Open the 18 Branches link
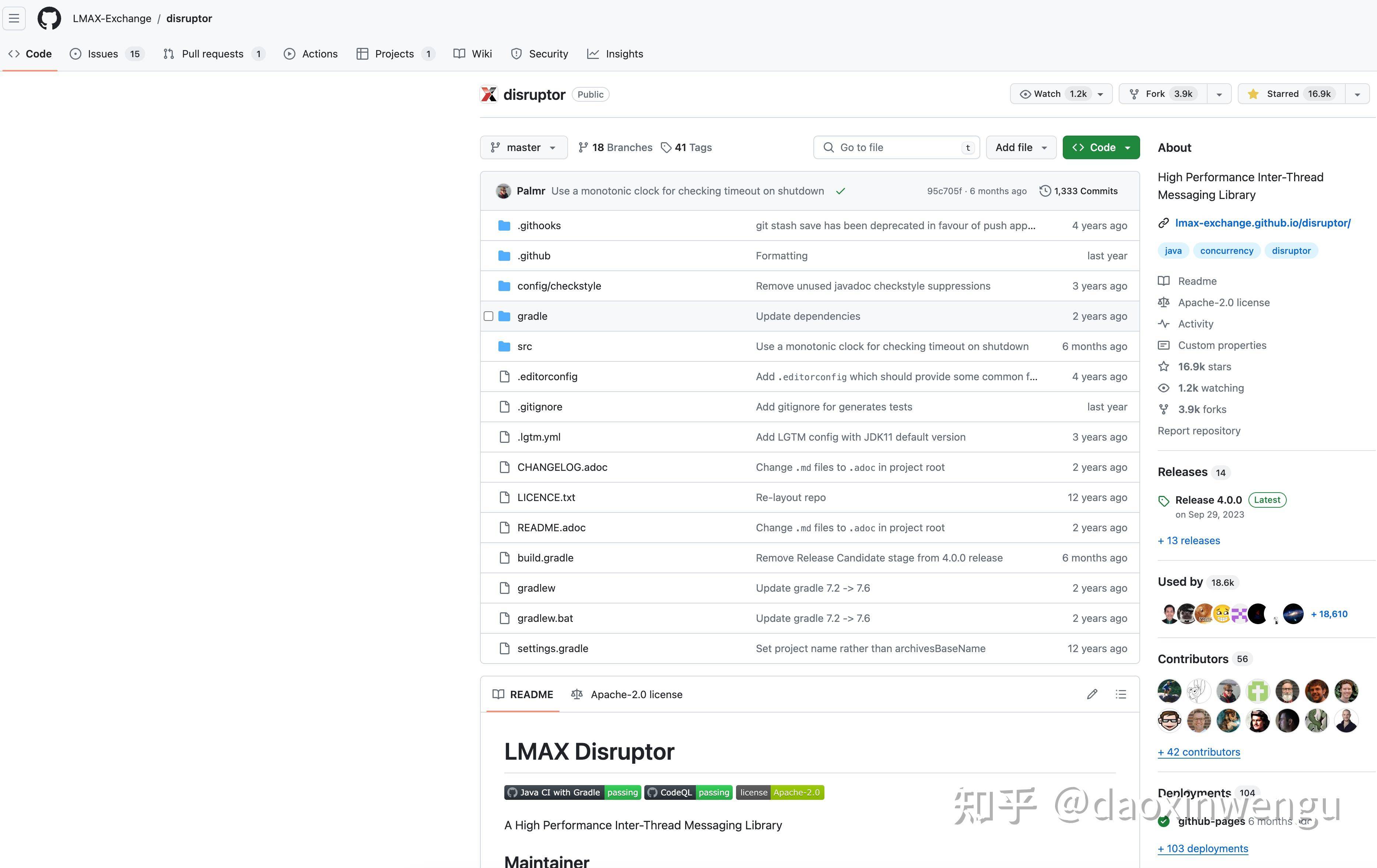The image size is (1377, 868). click(x=615, y=147)
